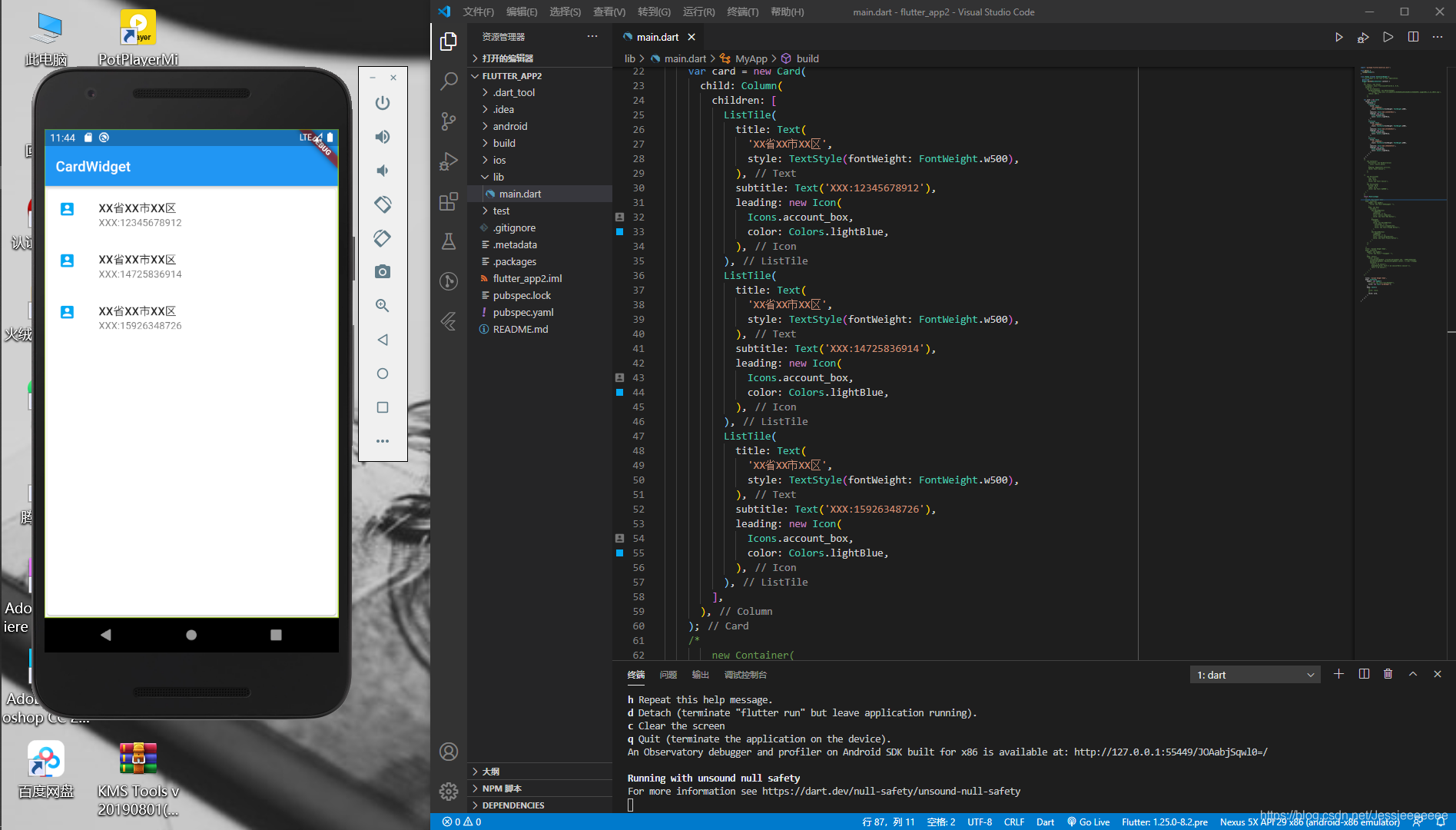1456x830 pixels.
Task: Raise emulator volume
Action: coord(383,137)
